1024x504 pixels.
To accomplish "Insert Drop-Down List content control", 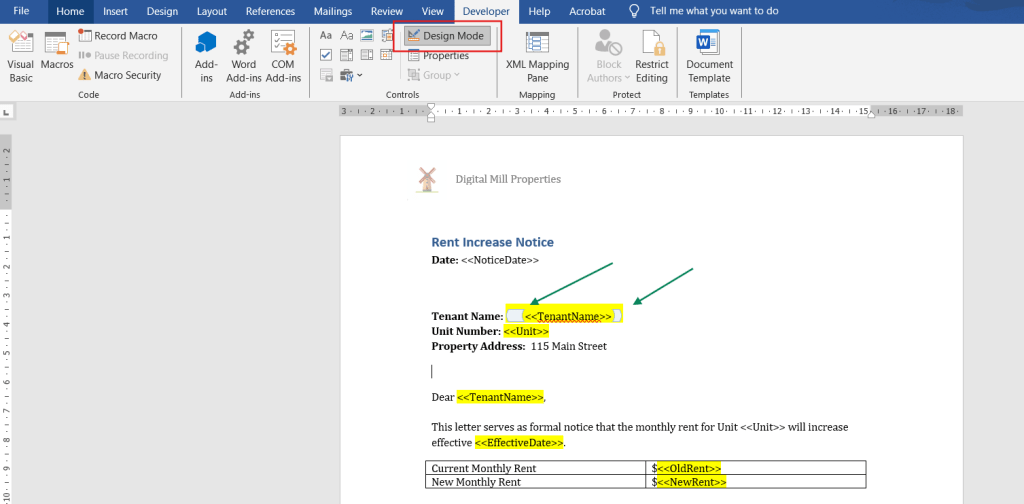I will [367, 55].
